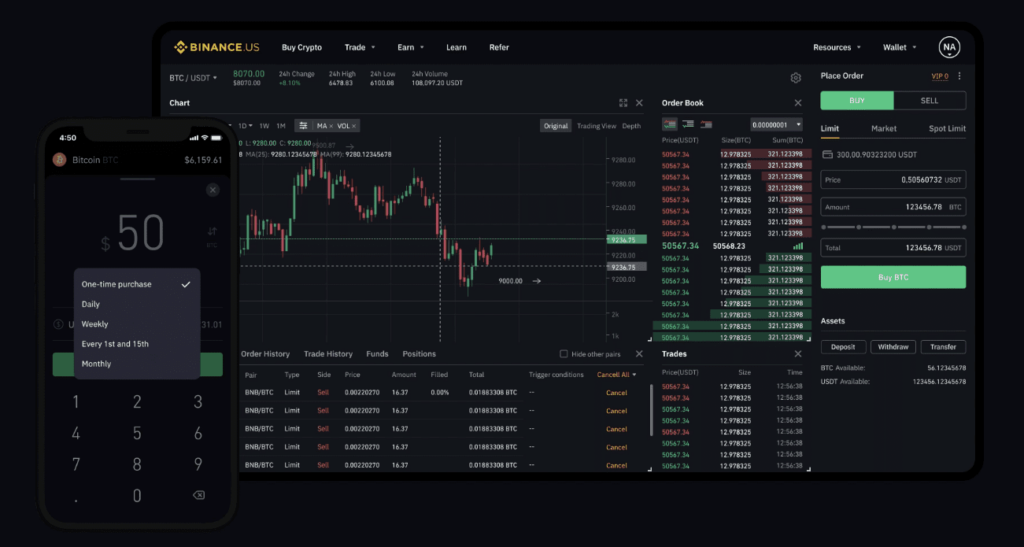This screenshot has height=547, width=1024.
Task: Open the Positions tab
Action: [419, 354]
